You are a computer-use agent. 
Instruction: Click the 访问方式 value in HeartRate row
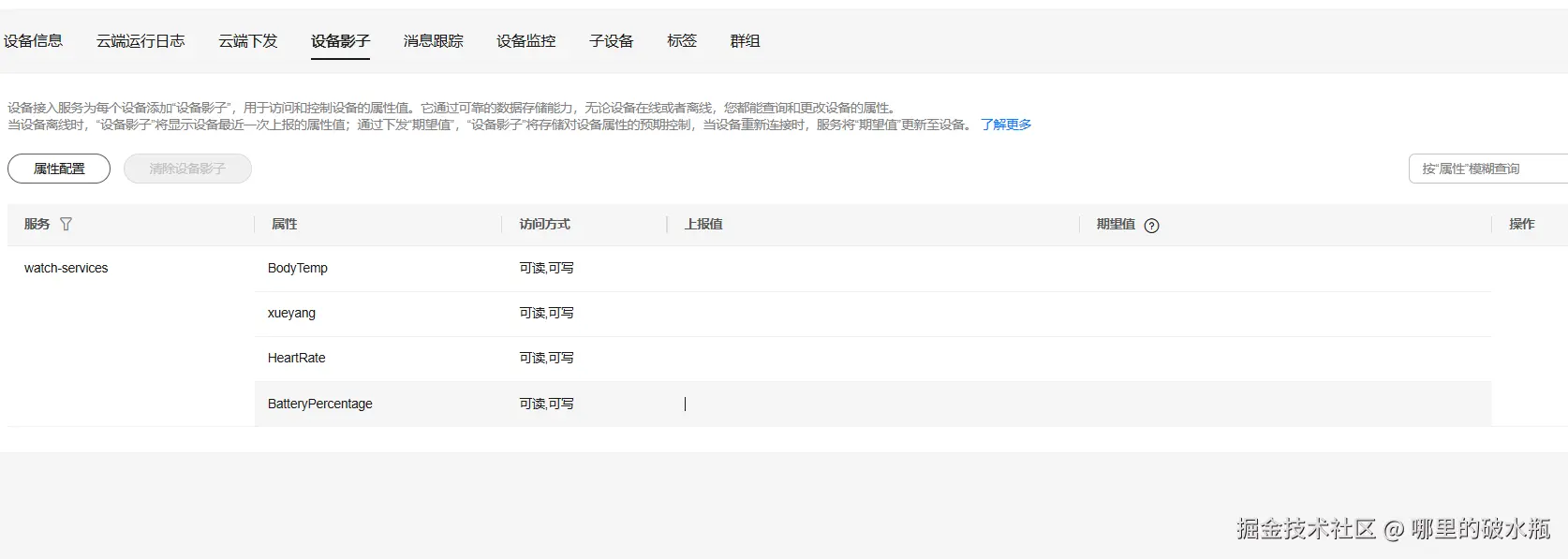tap(547, 358)
